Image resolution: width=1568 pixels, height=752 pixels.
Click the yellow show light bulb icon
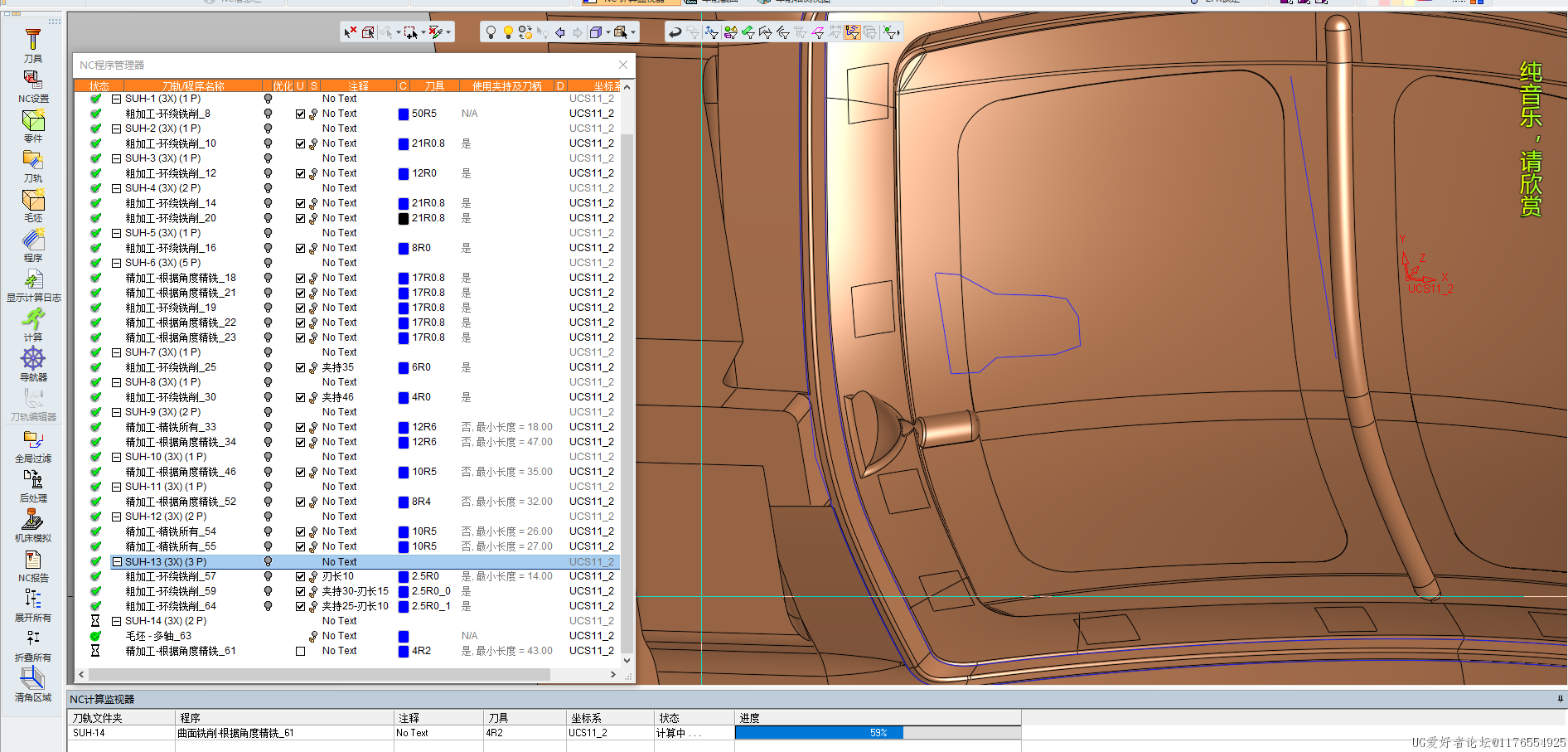pos(508,32)
